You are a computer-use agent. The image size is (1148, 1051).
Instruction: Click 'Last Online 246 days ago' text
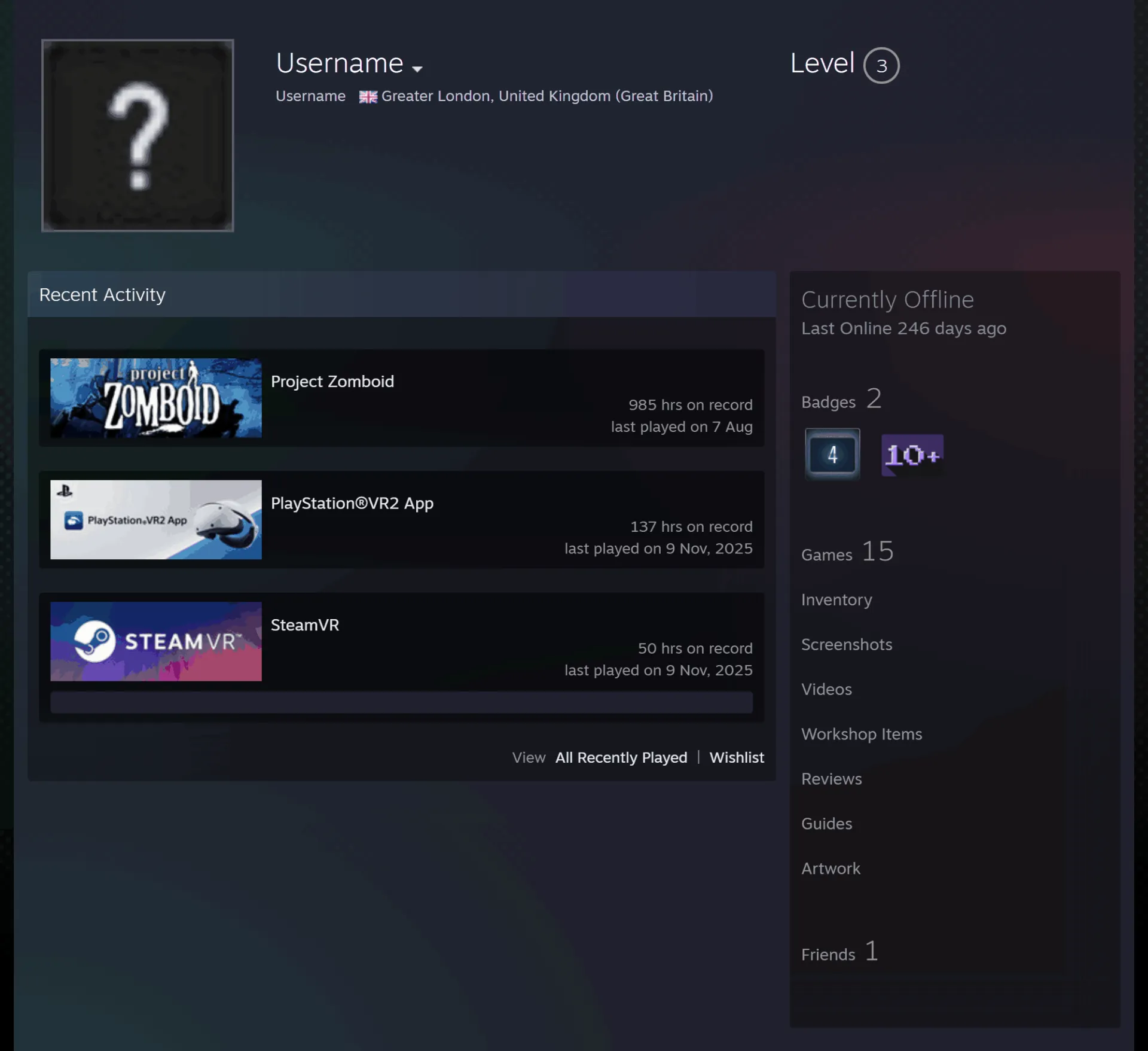(x=903, y=328)
